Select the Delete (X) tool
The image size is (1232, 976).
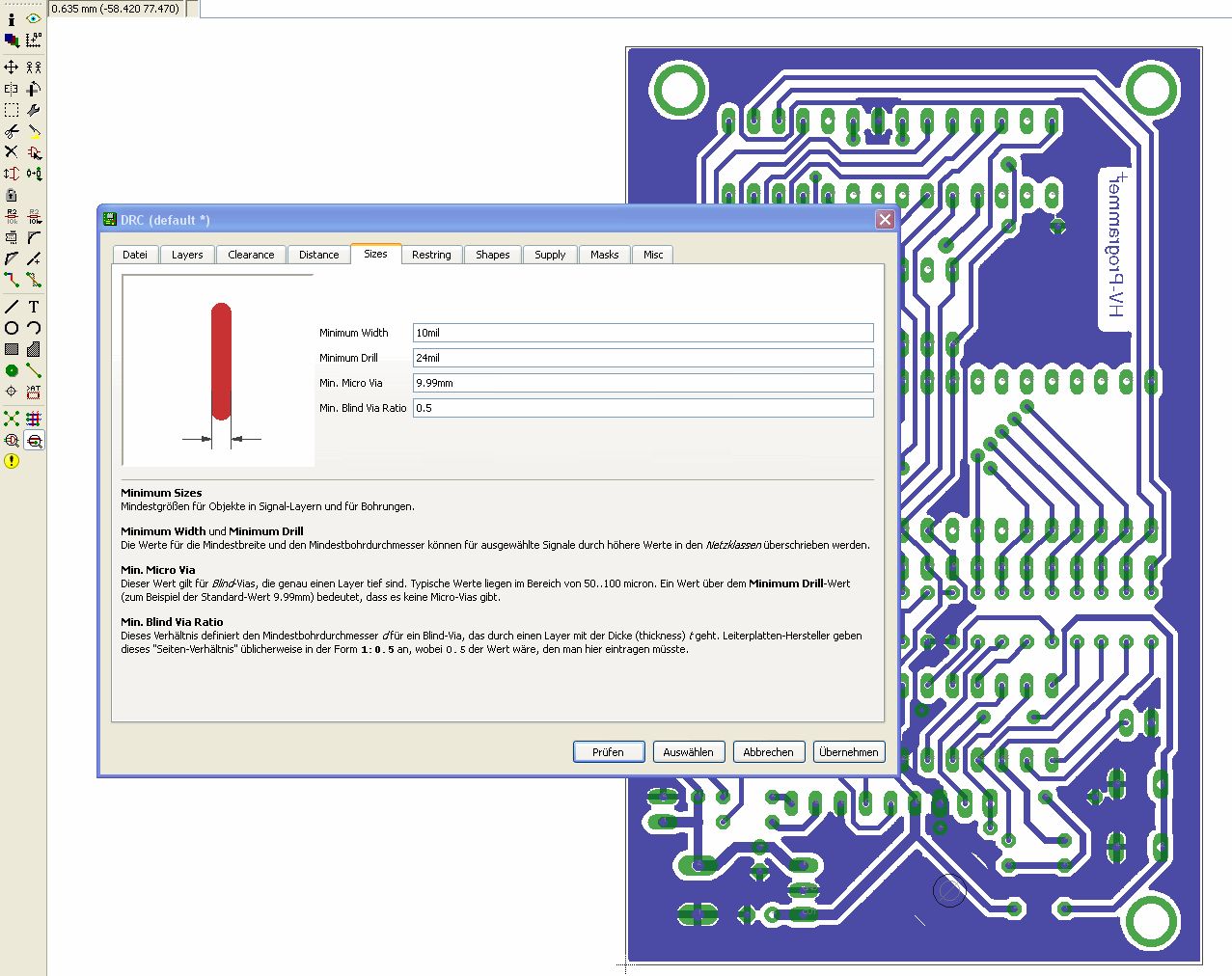[x=12, y=152]
